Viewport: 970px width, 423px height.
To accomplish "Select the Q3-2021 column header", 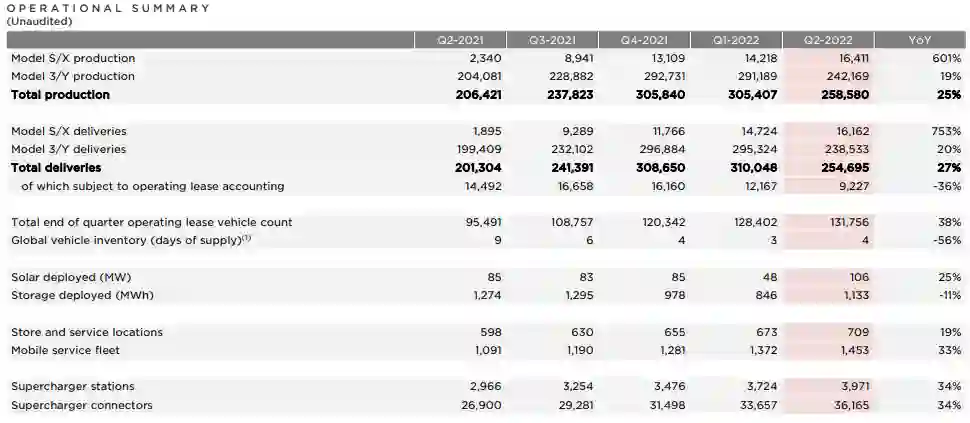I will click(551, 40).
